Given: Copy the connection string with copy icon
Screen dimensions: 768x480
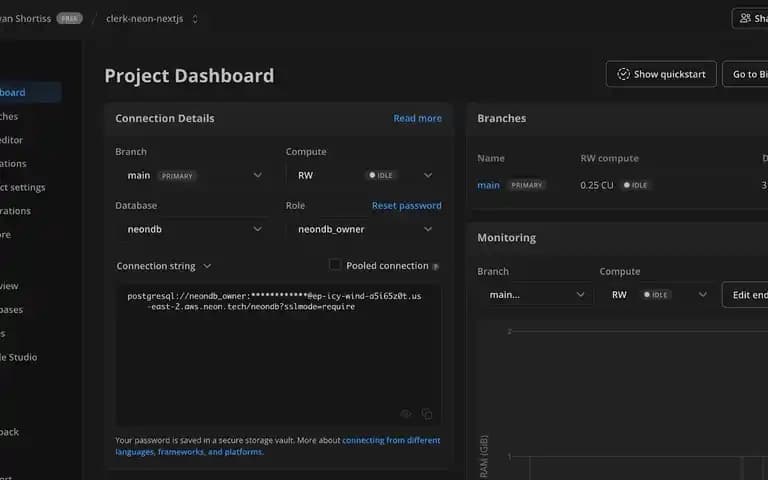Looking at the screenshot, I should (x=427, y=414).
